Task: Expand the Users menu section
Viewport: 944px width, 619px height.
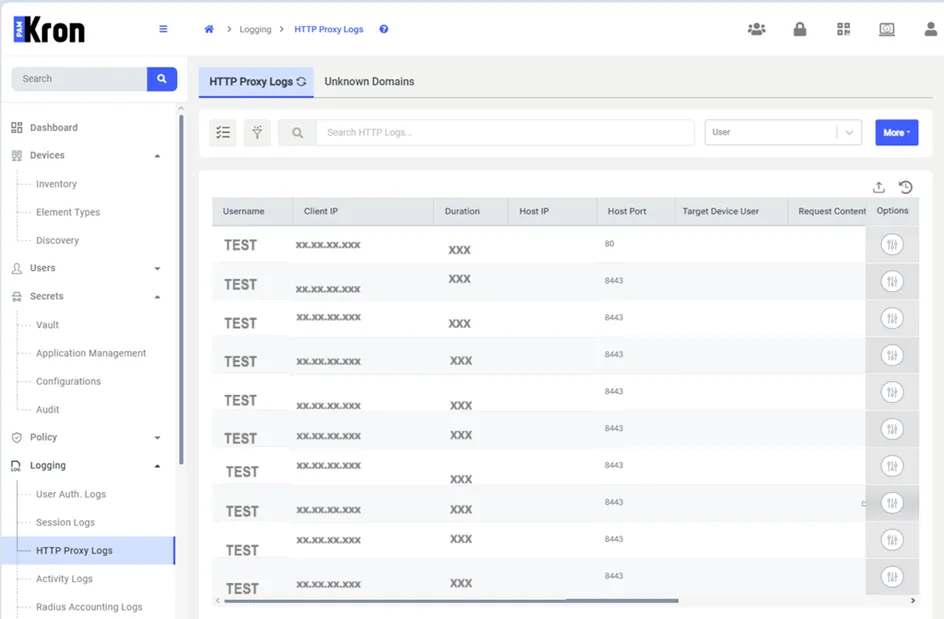Action: pyautogui.click(x=157, y=269)
